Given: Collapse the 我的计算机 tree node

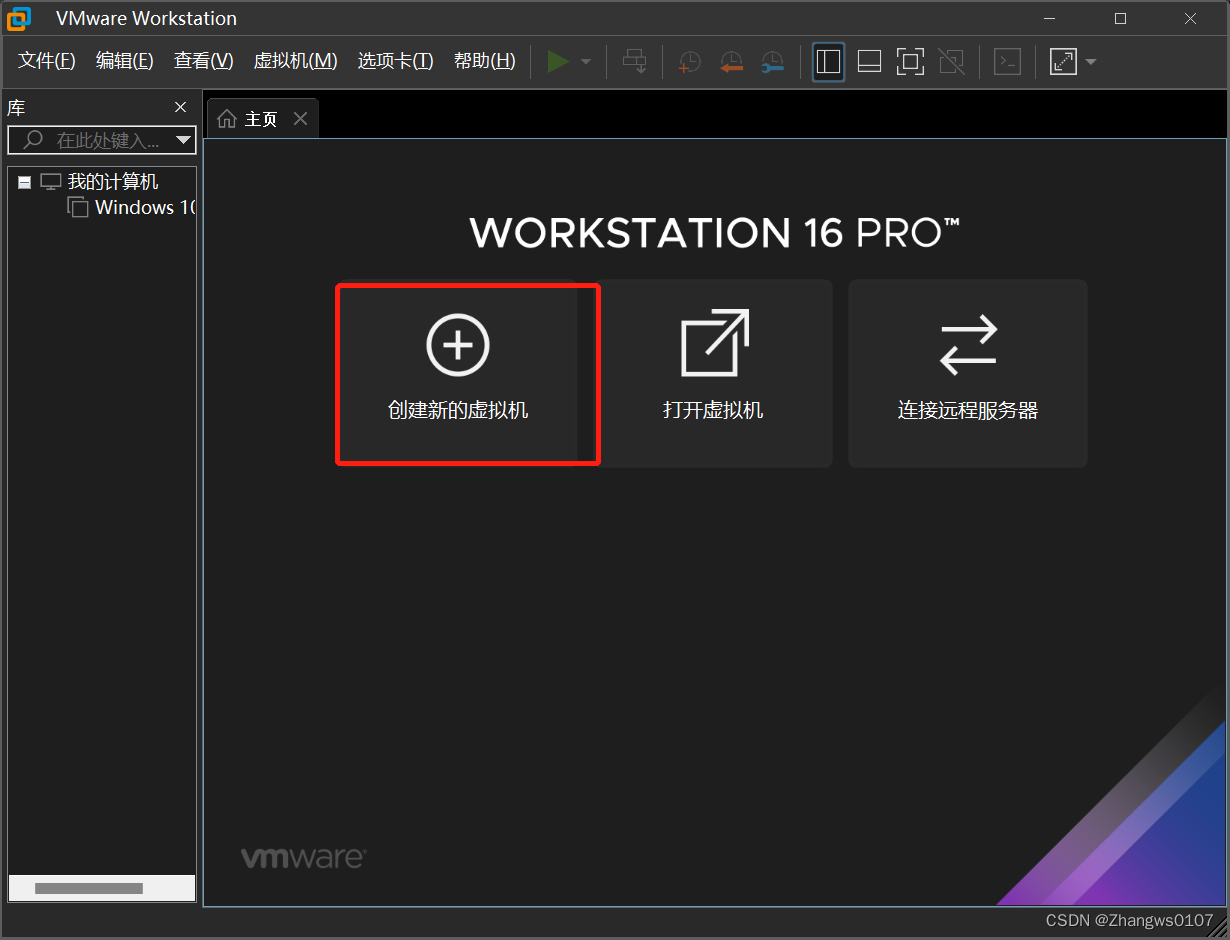Looking at the screenshot, I should pos(24,182).
